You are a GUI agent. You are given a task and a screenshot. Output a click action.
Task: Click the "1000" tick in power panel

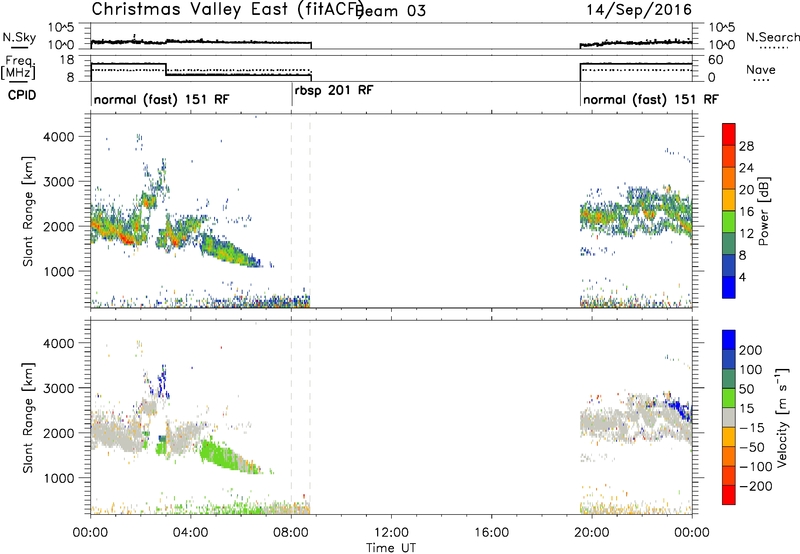click(59, 271)
